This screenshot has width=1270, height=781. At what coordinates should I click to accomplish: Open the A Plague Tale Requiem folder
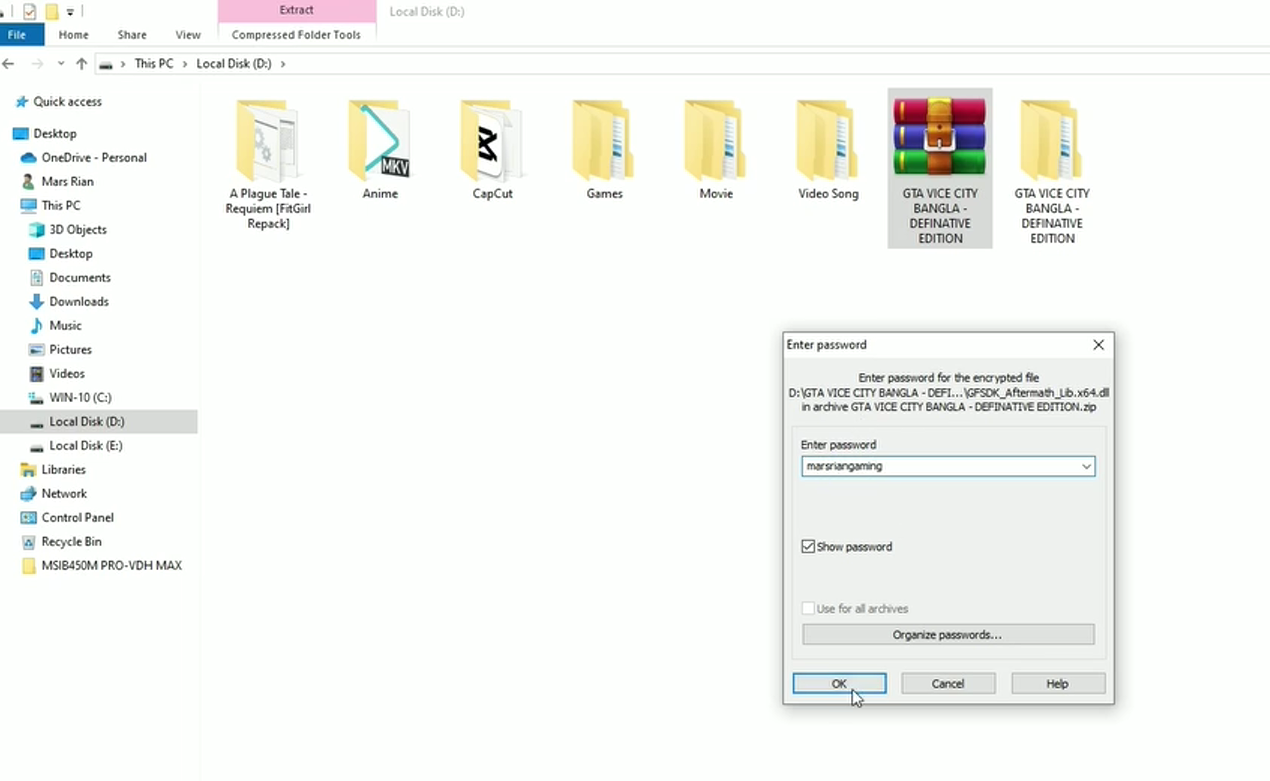coord(268,165)
